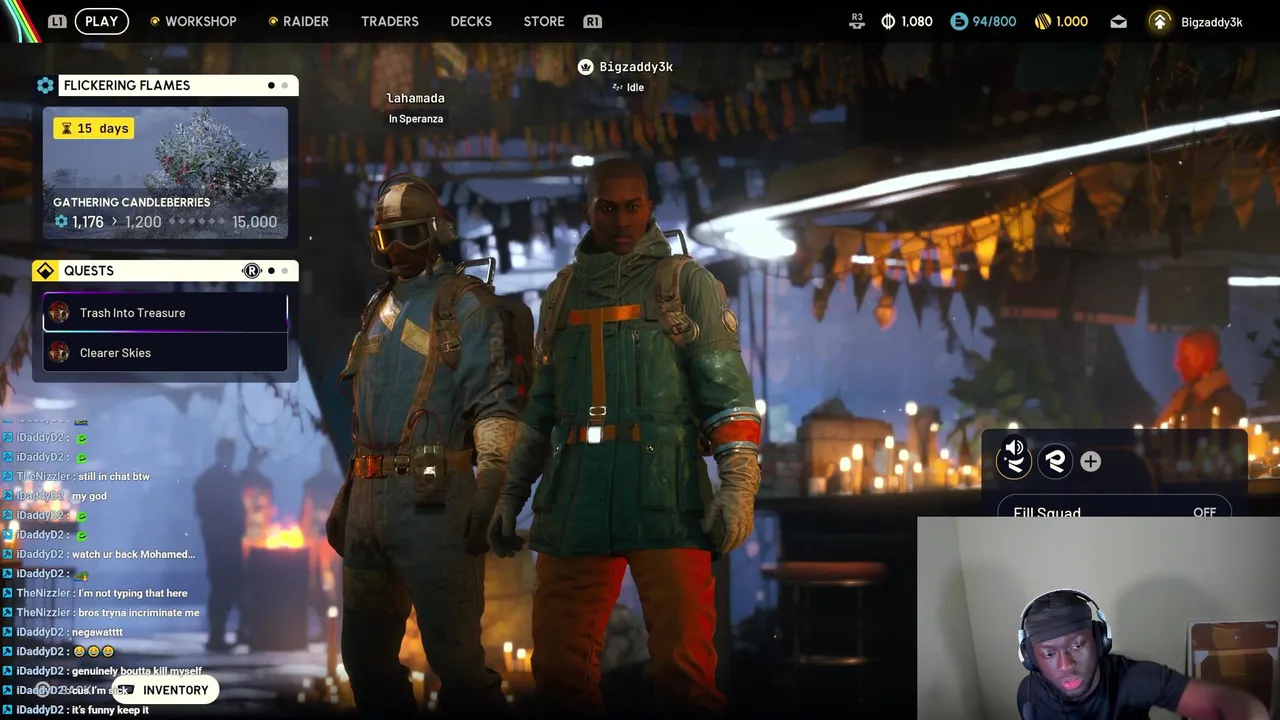This screenshot has height=720, width=1280.
Task: Click chat message negawatttt
Action: [x=97, y=632]
